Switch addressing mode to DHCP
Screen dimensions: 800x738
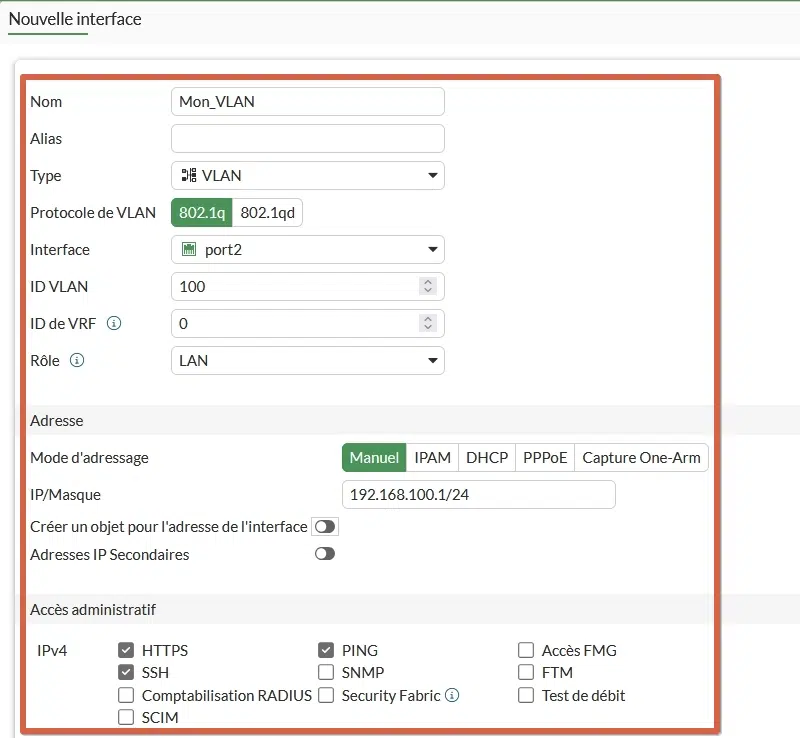click(x=486, y=457)
